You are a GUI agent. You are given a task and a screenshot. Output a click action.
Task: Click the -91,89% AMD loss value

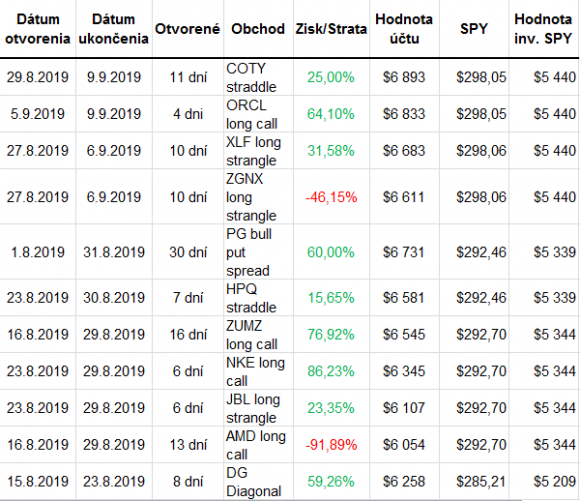pyautogui.click(x=331, y=445)
